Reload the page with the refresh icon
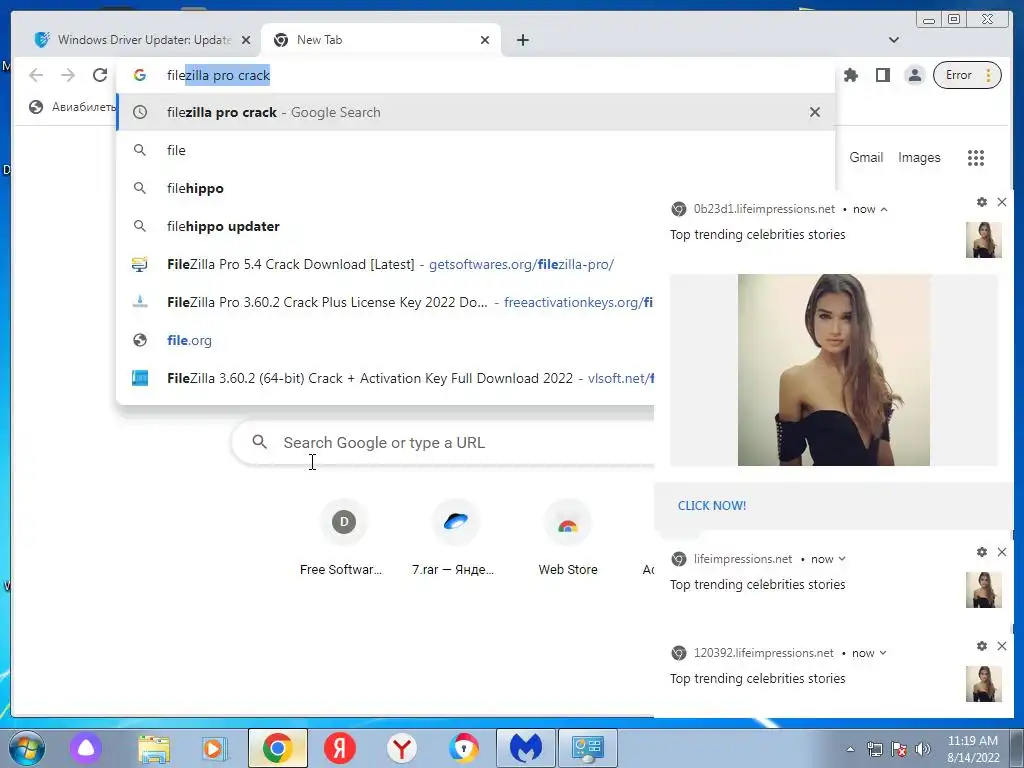1024x768 pixels. click(100, 75)
